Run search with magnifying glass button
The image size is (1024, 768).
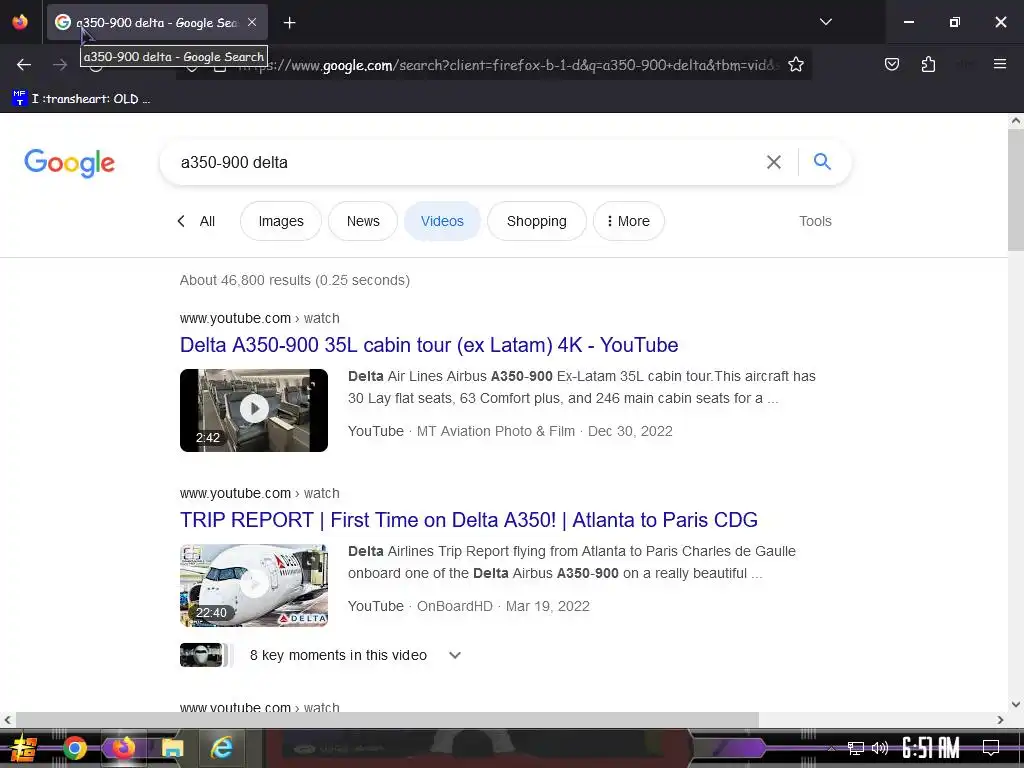[x=822, y=161]
